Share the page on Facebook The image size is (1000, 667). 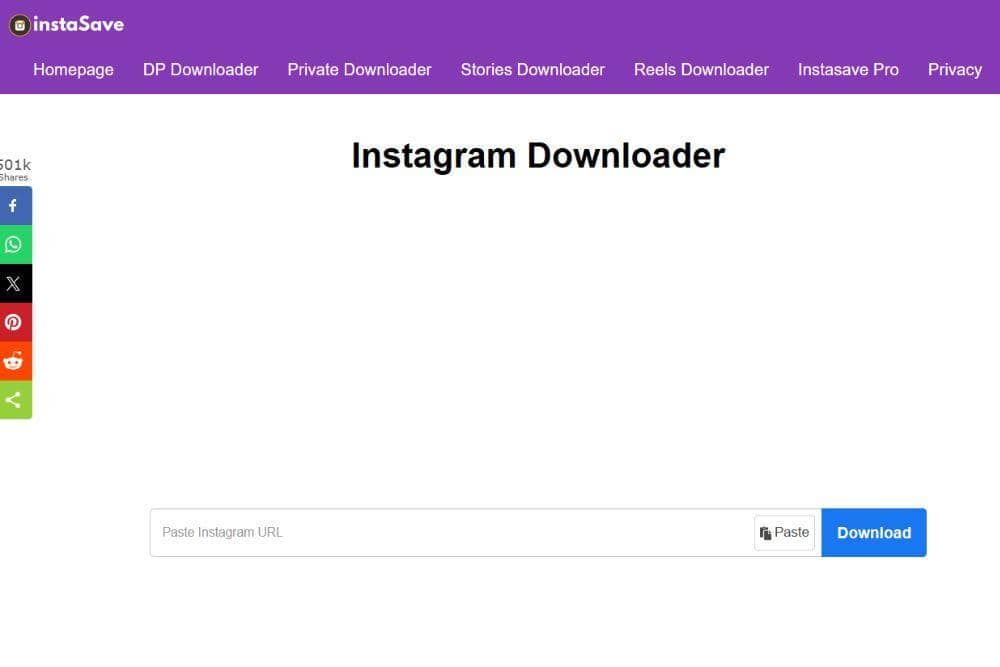pyautogui.click(x=15, y=205)
